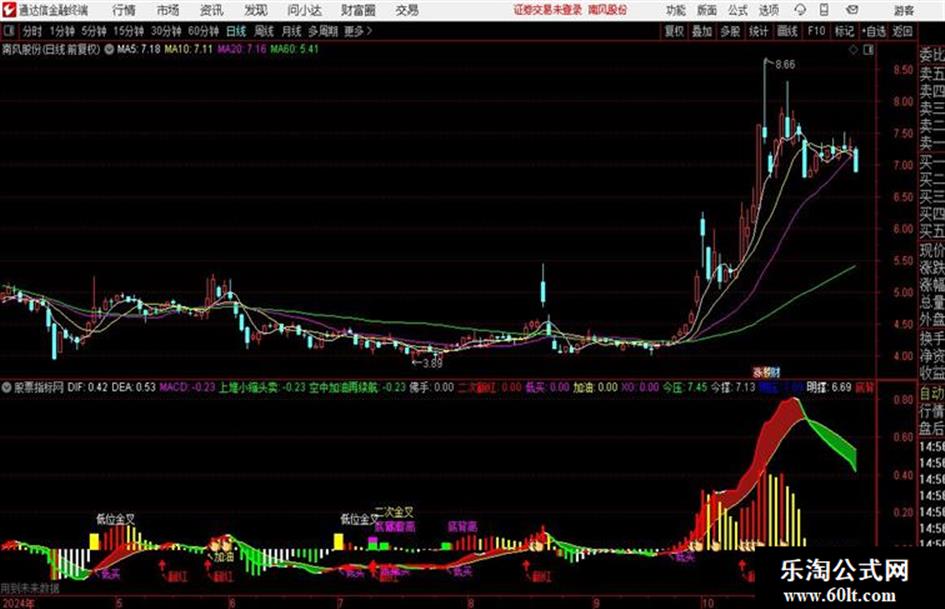
Task: Click the diamond icon on chart top-right
Action: (x=853, y=50)
